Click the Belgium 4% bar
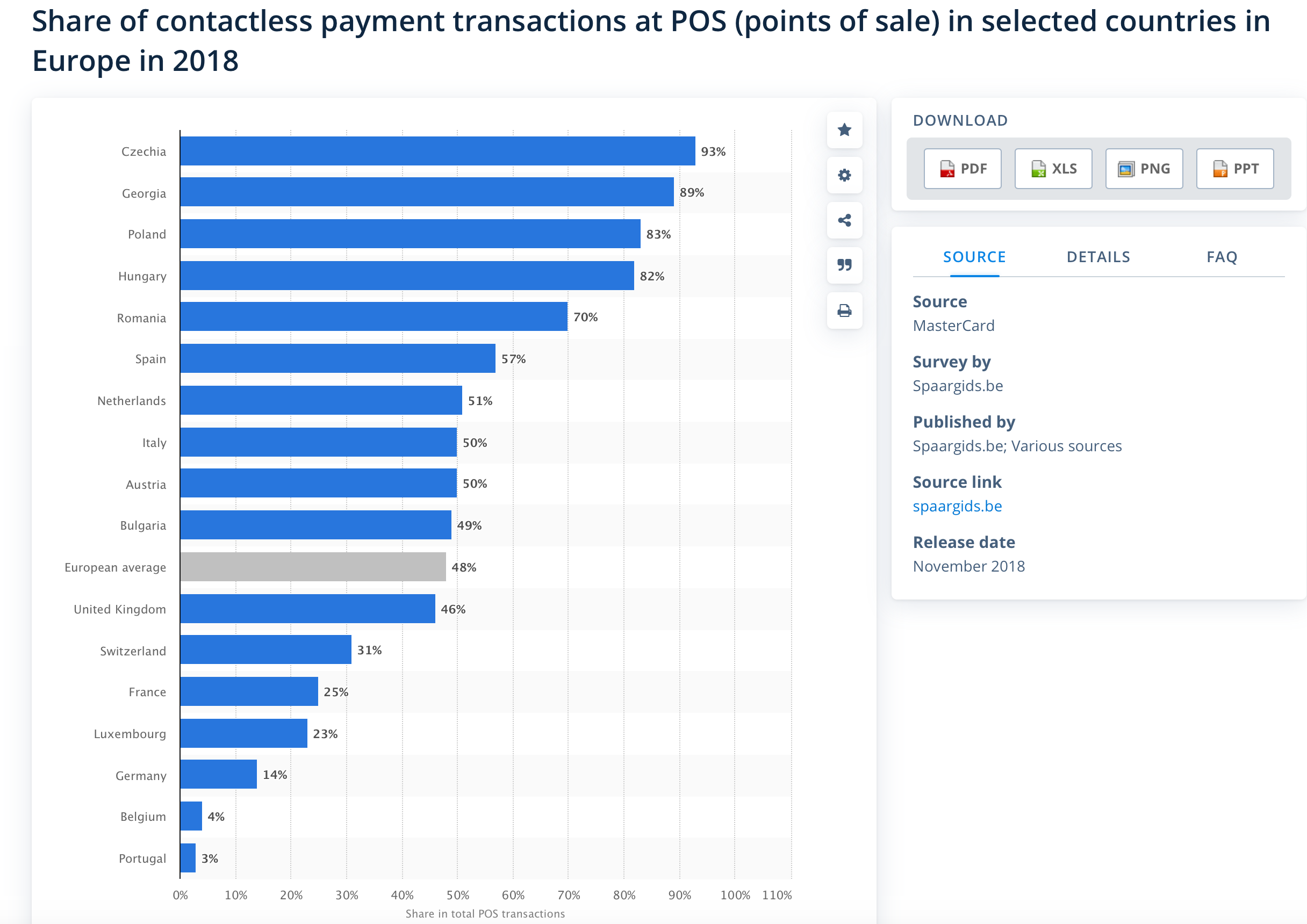Screen dimensions: 1307x924 point(191,816)
